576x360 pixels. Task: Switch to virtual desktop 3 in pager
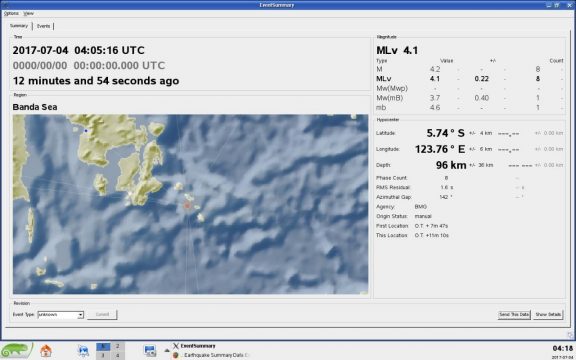pyautogui.click(x=103, y=355)
